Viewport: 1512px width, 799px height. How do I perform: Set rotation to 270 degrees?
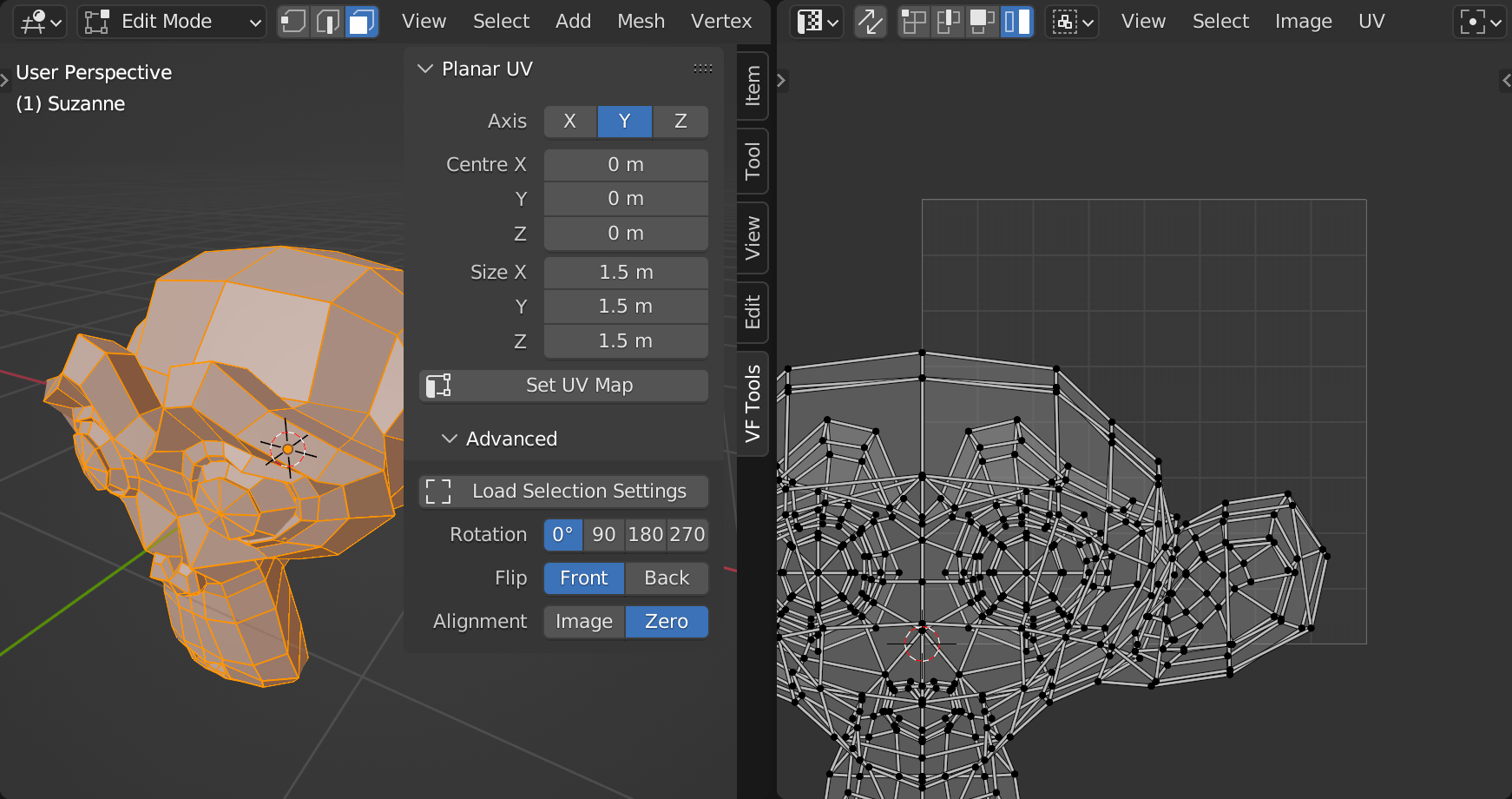(x=687, y=535)
